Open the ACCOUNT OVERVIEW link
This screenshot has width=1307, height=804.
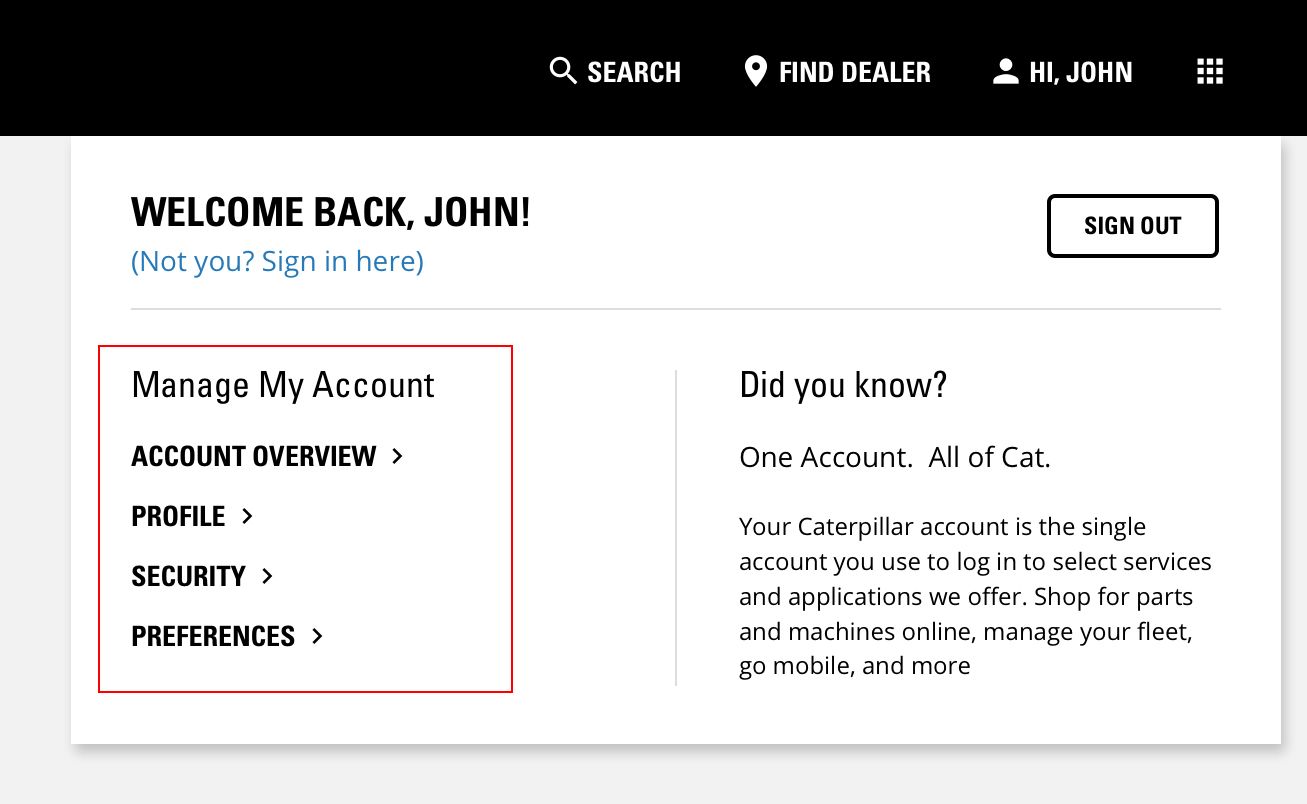253,457
